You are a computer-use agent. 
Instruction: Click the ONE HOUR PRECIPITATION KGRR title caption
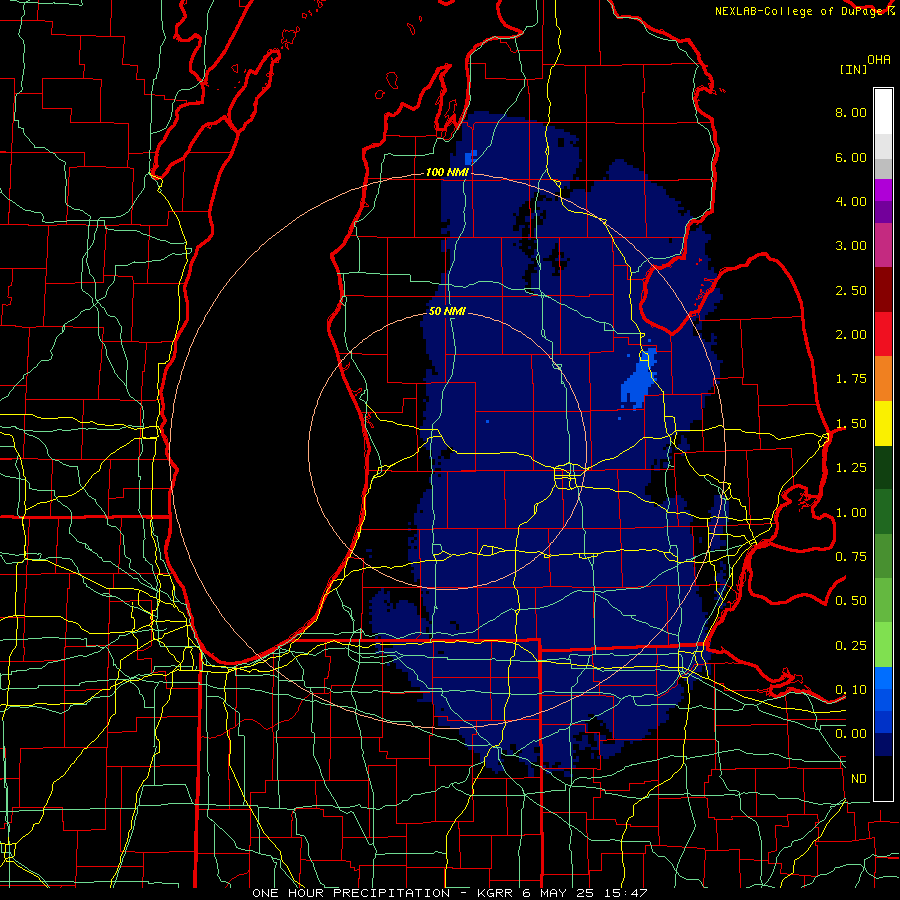[x=450, y=893]
